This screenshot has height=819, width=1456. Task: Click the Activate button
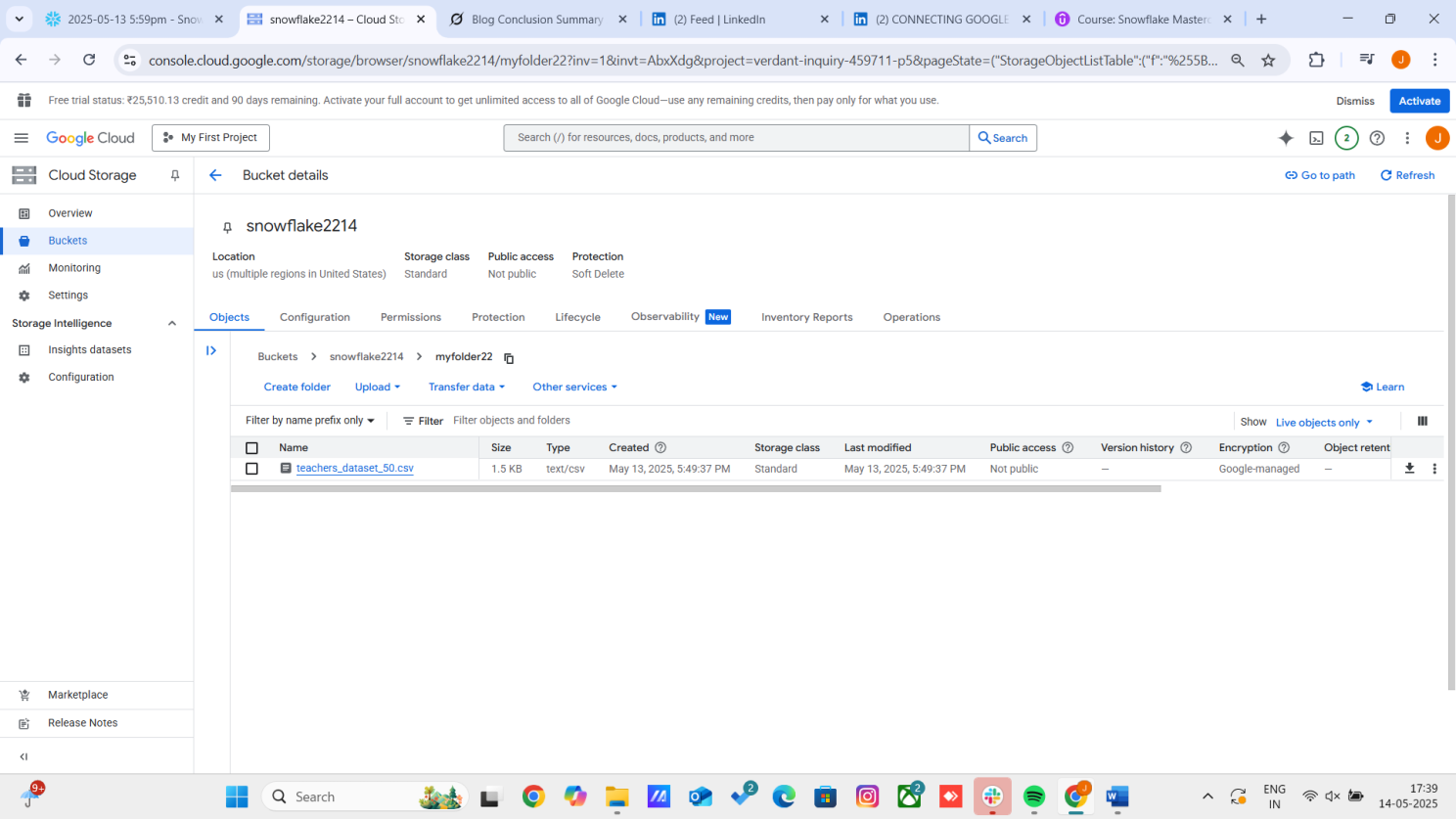point(1419,101)
